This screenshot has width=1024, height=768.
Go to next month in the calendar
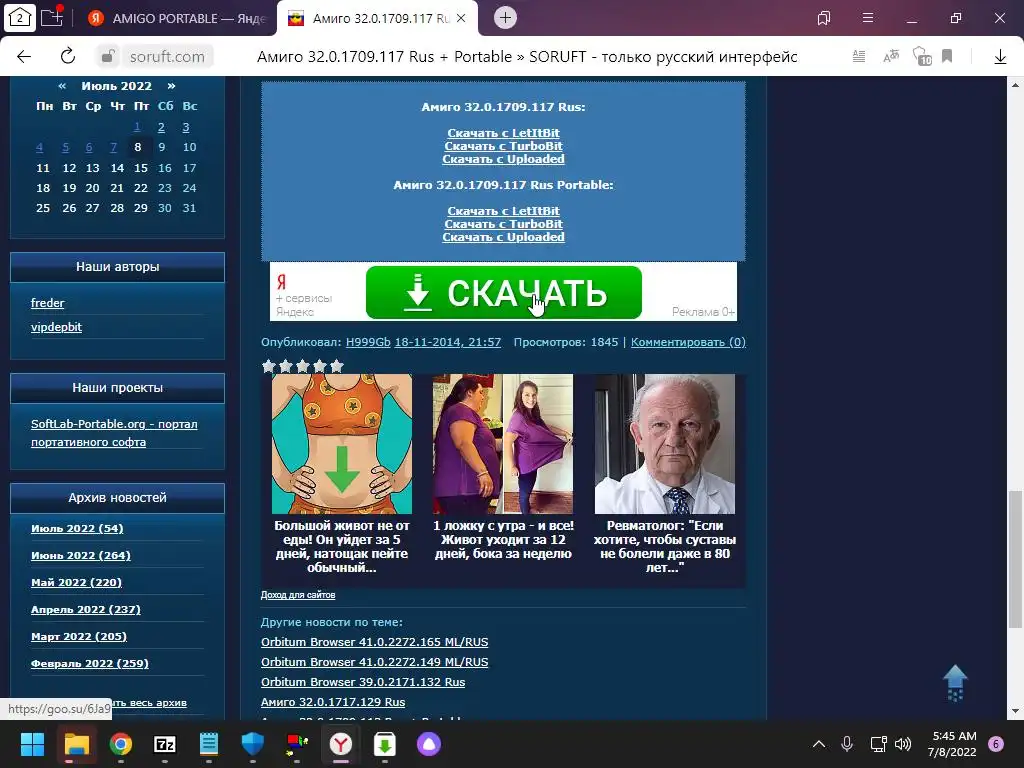[x=171, y=86]
